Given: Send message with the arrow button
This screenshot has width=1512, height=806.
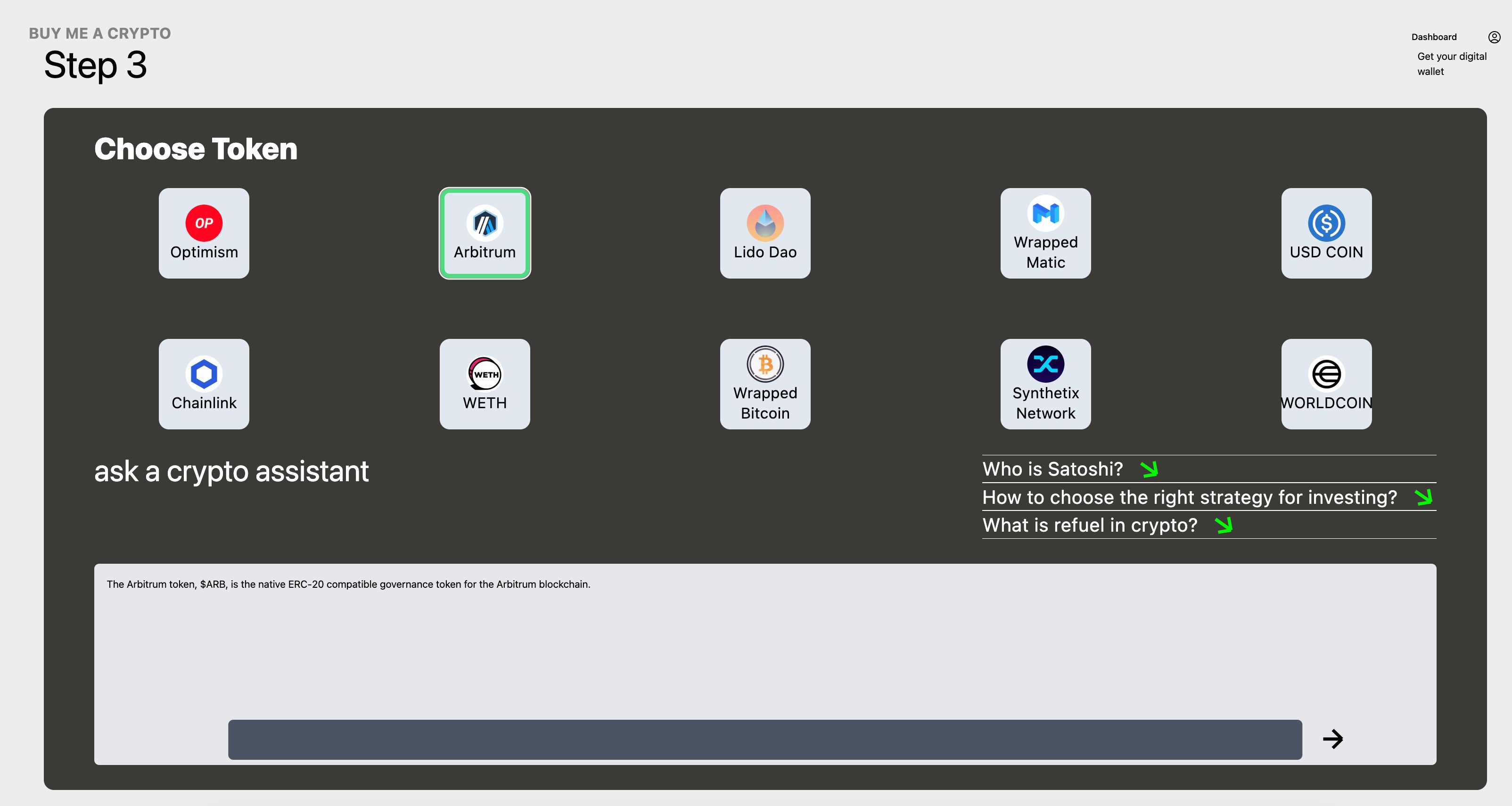Looking at the screenshot, I should (x=1333, y=739).
